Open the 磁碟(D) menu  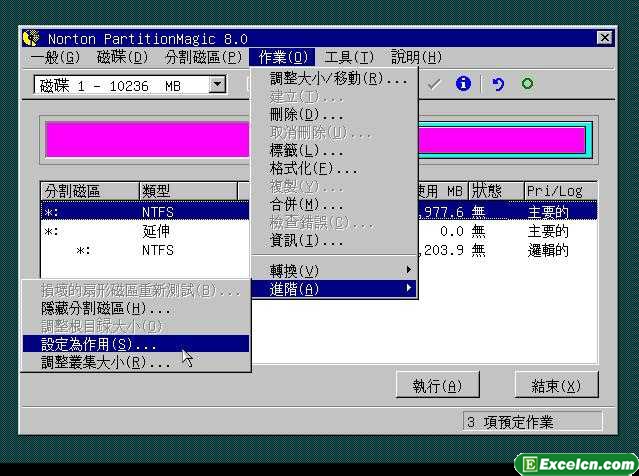122,57
